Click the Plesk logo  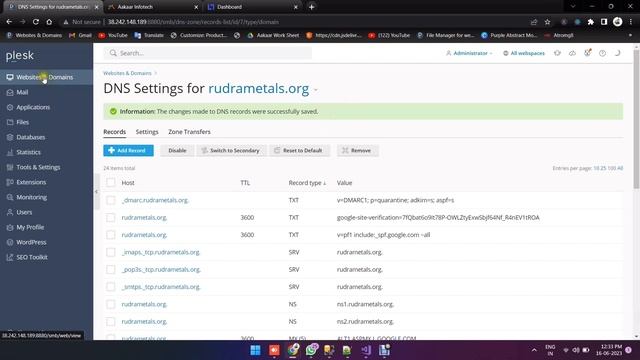click(x=20, y=56)
